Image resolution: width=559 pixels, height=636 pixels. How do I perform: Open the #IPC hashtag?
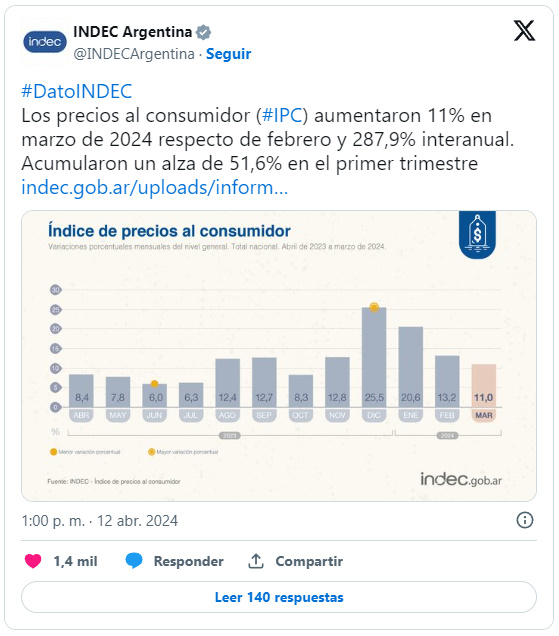click(282, 115)
